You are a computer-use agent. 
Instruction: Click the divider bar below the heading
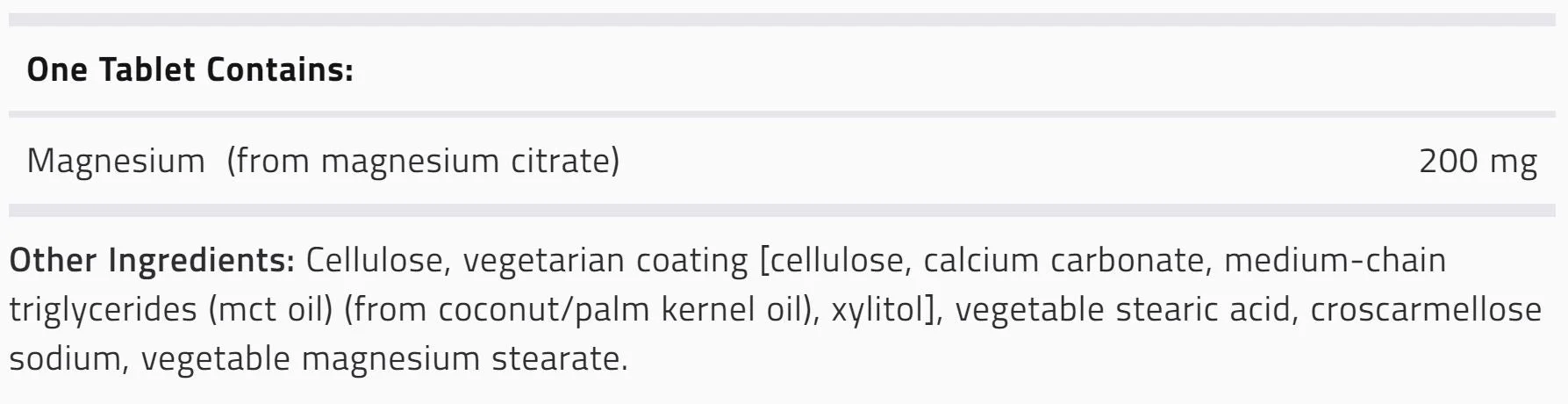[782, 114]
